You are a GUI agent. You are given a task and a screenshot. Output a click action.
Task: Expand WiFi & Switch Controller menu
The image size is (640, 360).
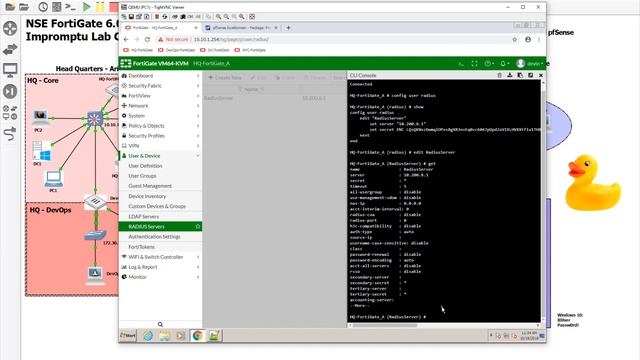pyautogui.click(x=160, y=257)
